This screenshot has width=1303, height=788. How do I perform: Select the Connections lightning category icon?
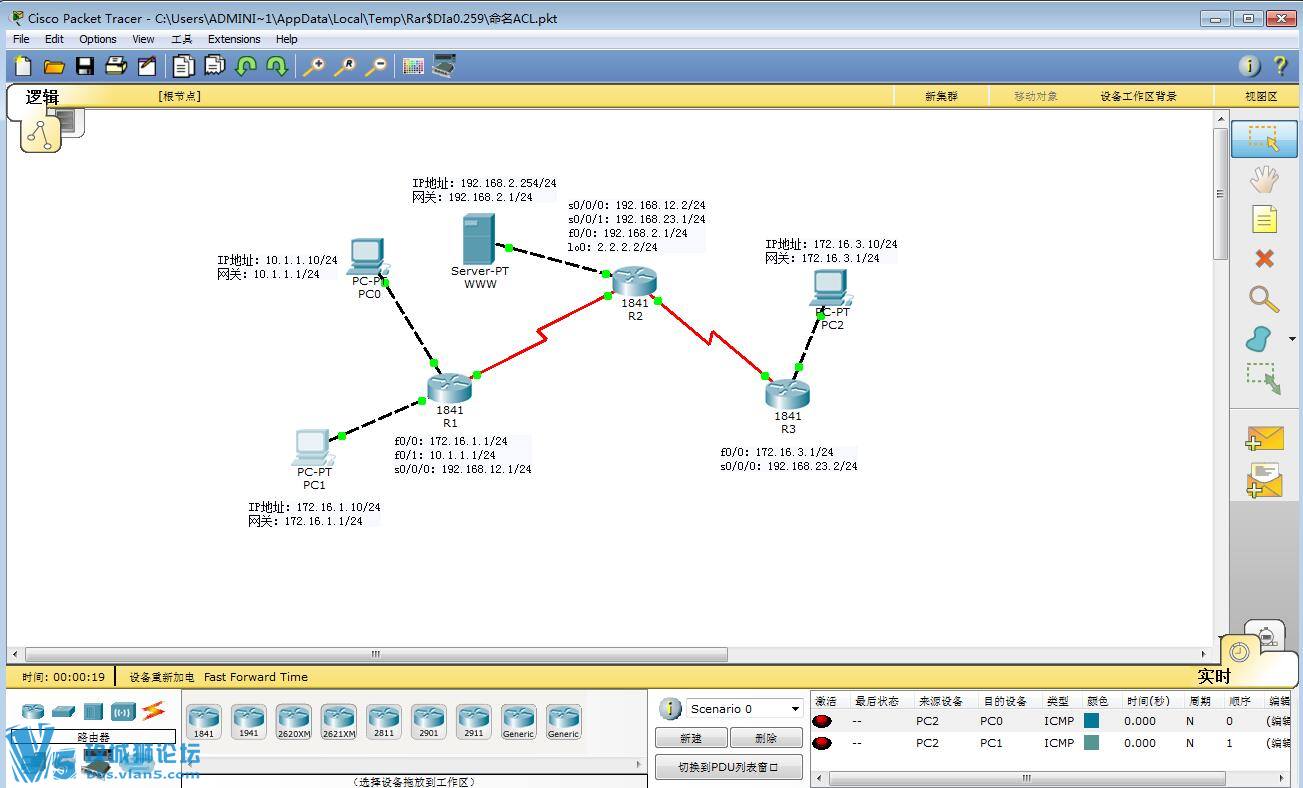coord(153,711)
